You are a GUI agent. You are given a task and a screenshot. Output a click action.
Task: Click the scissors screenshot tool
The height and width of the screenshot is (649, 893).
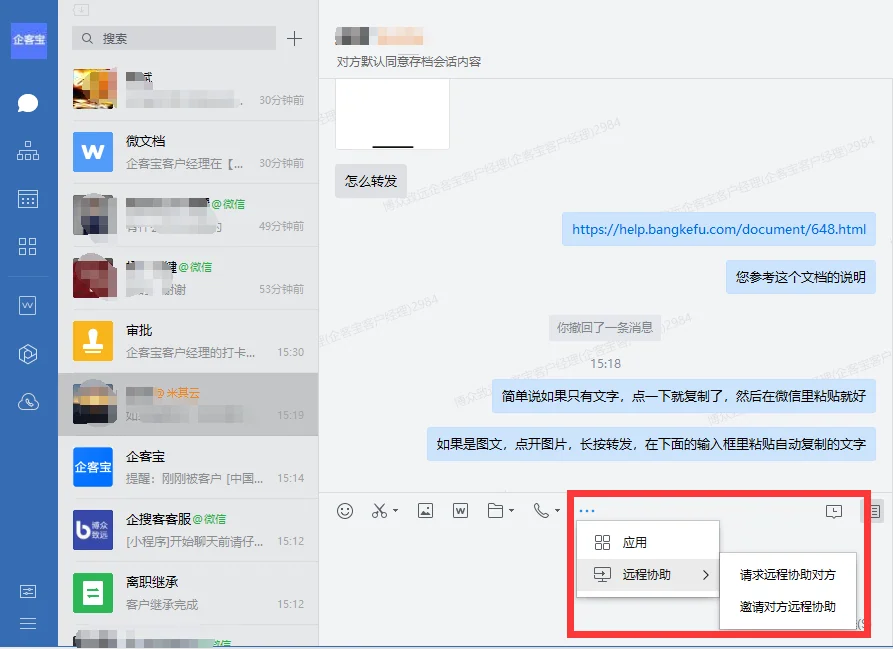379,511
